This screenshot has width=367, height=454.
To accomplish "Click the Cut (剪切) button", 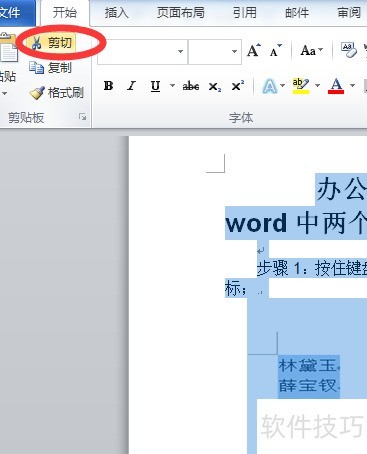I will (51, 42).
